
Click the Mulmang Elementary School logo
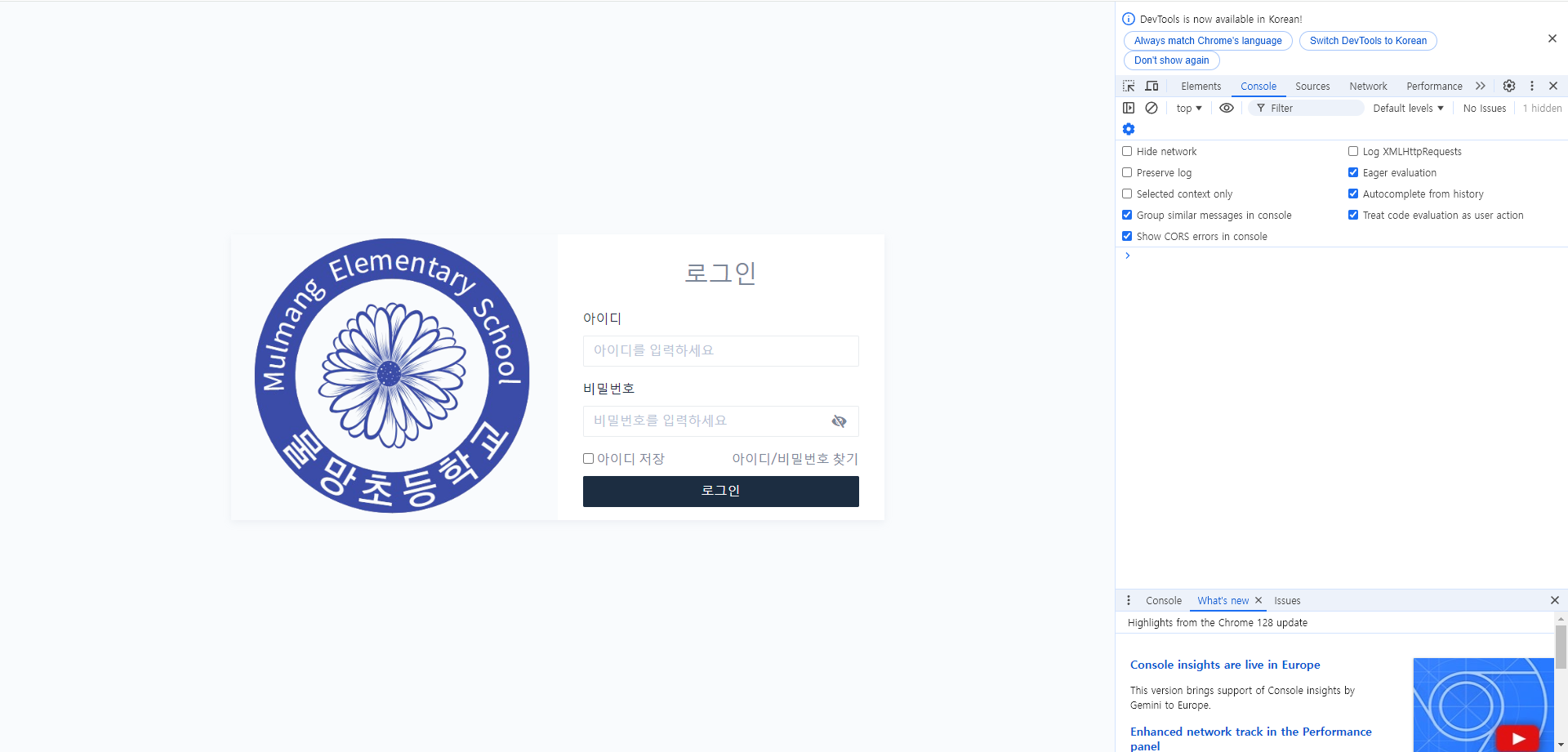[392, 376]
